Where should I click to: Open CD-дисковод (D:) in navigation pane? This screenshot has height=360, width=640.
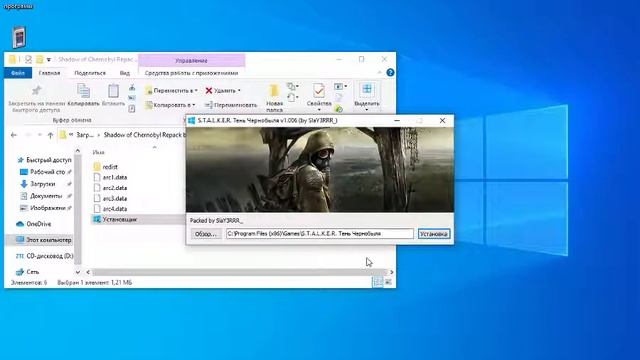pyautogui.click(x=44, y=256)
